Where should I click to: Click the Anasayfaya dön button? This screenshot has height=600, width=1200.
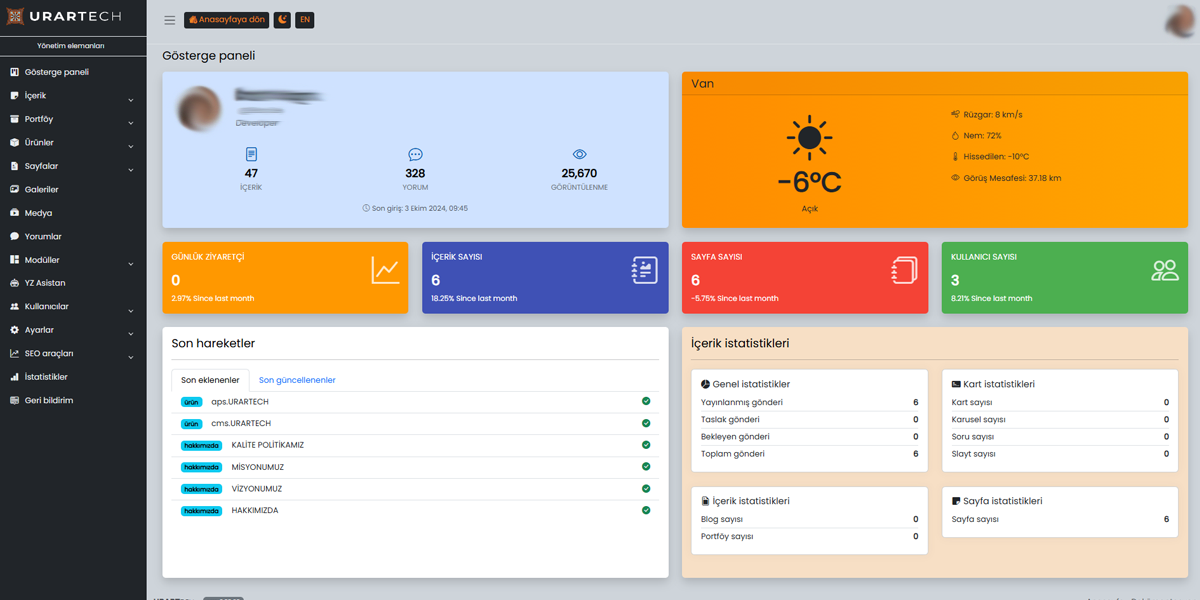click(x=226, y=19)
